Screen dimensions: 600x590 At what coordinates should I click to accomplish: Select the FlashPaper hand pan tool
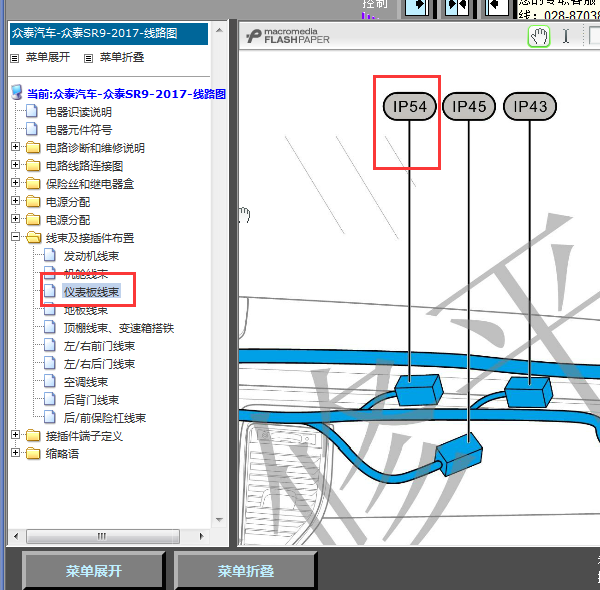click(539, 37)
